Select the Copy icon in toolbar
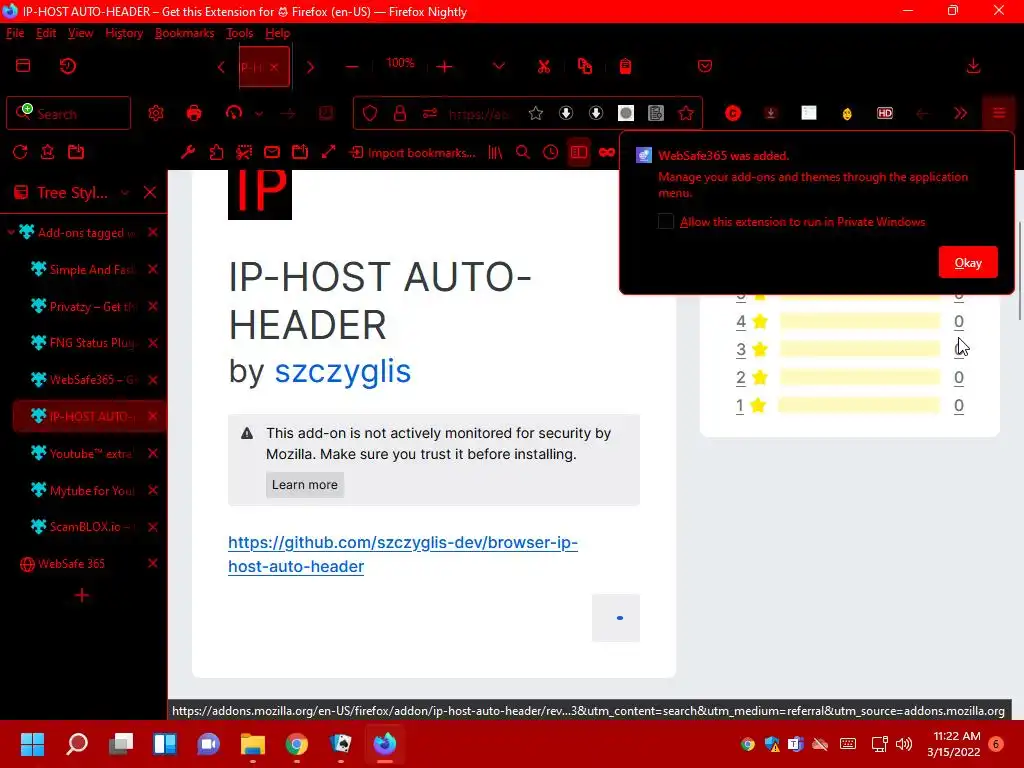The image size is (1024, 768). (x=585, y=66)
